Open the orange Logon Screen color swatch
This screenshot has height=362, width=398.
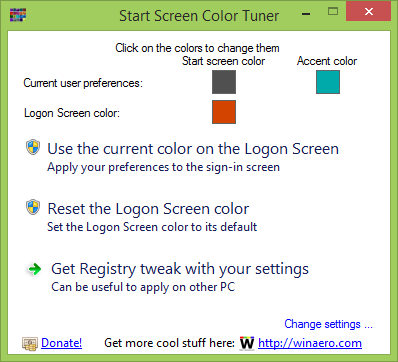tap(224, 112)
